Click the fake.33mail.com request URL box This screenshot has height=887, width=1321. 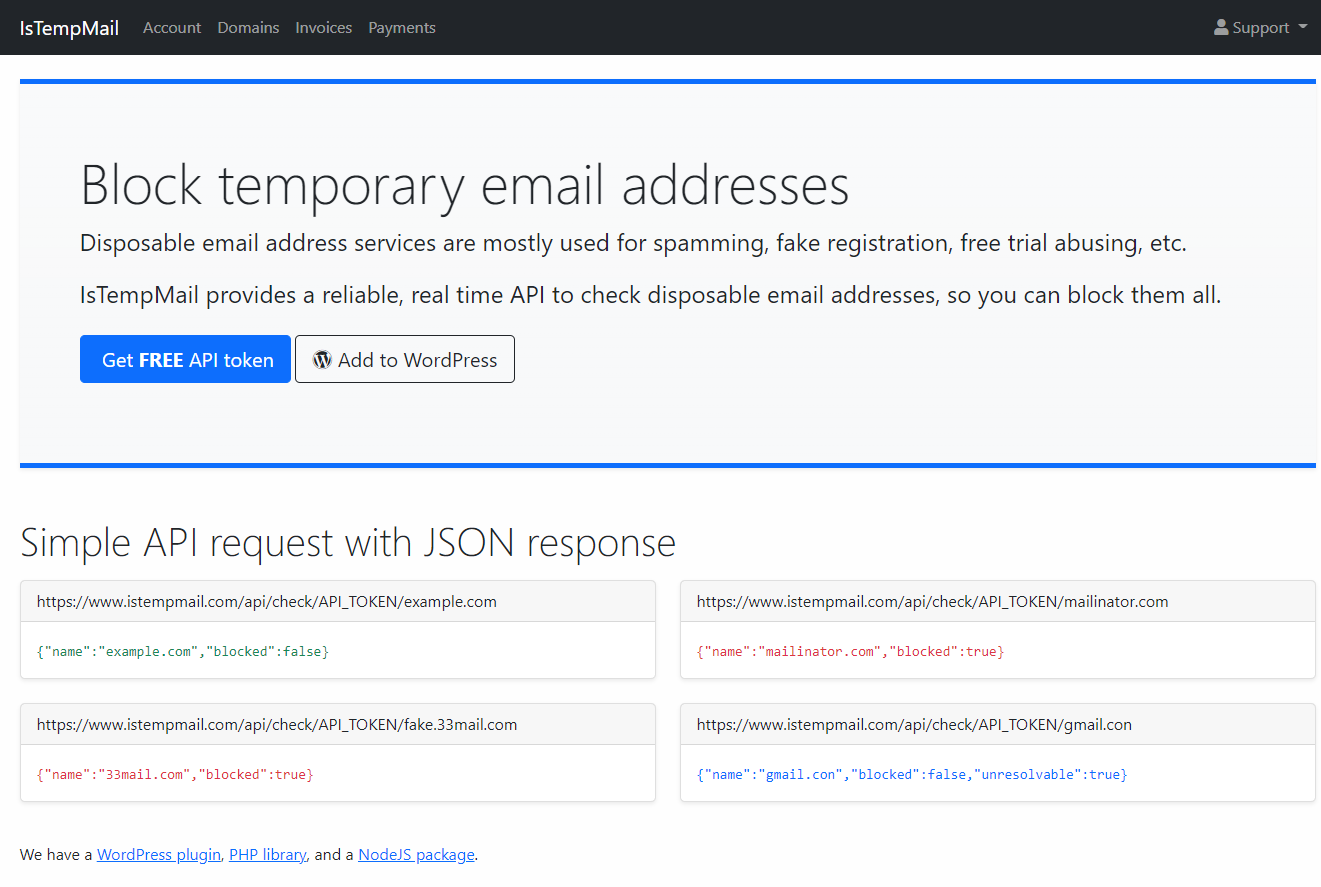coord(276,724)
